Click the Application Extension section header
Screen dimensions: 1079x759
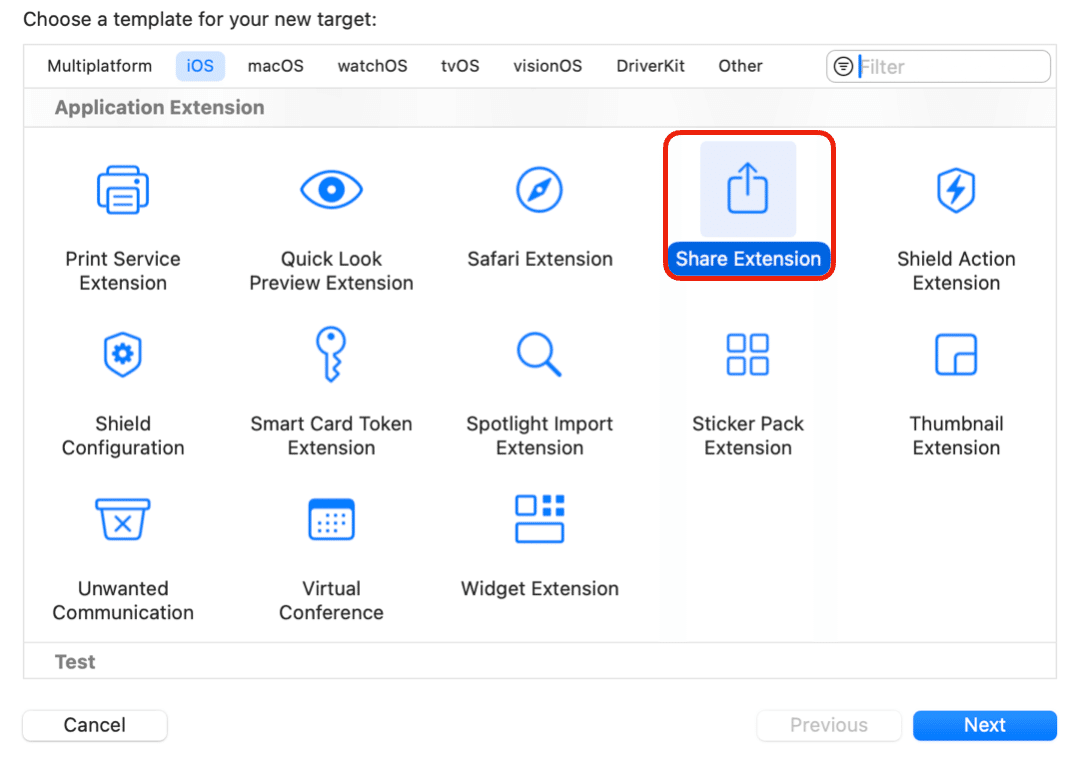click(x=160, y=107)
